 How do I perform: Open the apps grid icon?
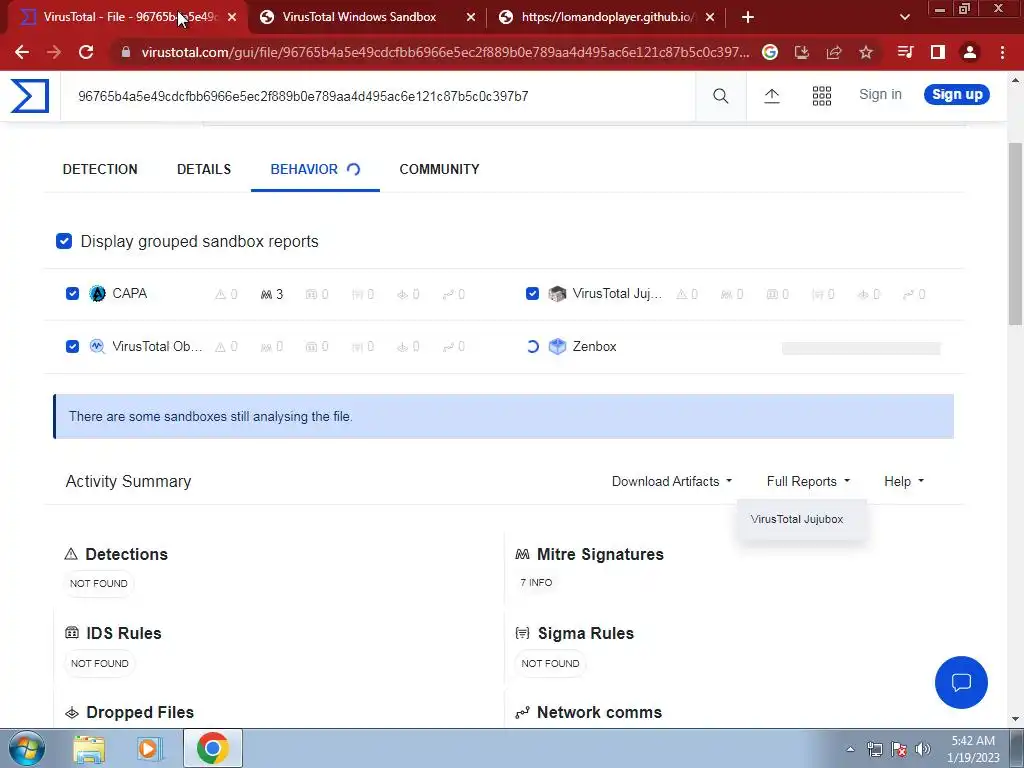[x=822, y=96]
